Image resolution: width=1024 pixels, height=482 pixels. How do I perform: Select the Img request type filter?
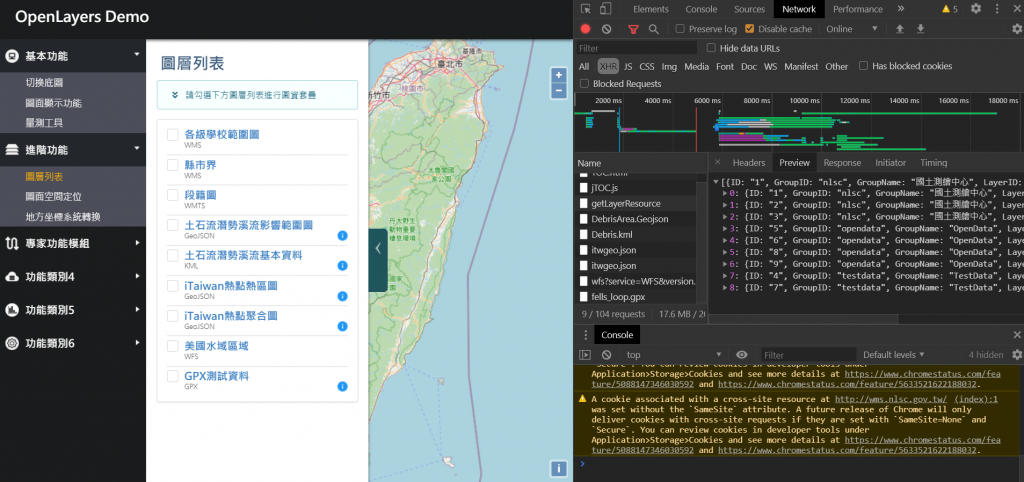(669, 67)
